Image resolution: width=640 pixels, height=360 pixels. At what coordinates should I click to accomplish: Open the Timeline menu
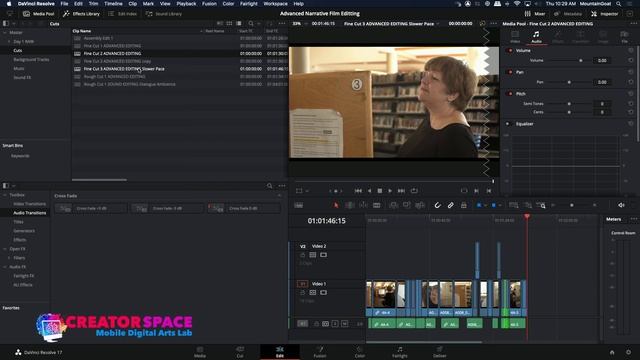tap(113, 4)
